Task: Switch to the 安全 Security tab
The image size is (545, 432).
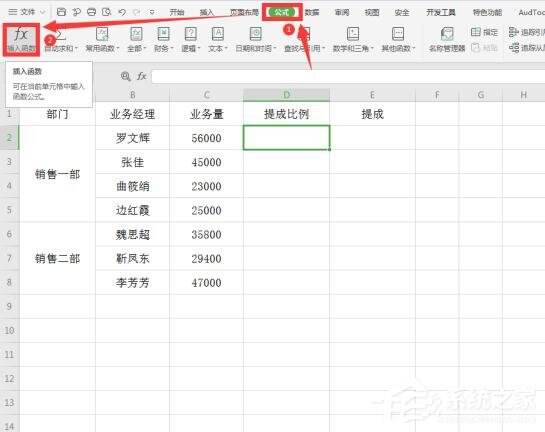Action: 402,13
